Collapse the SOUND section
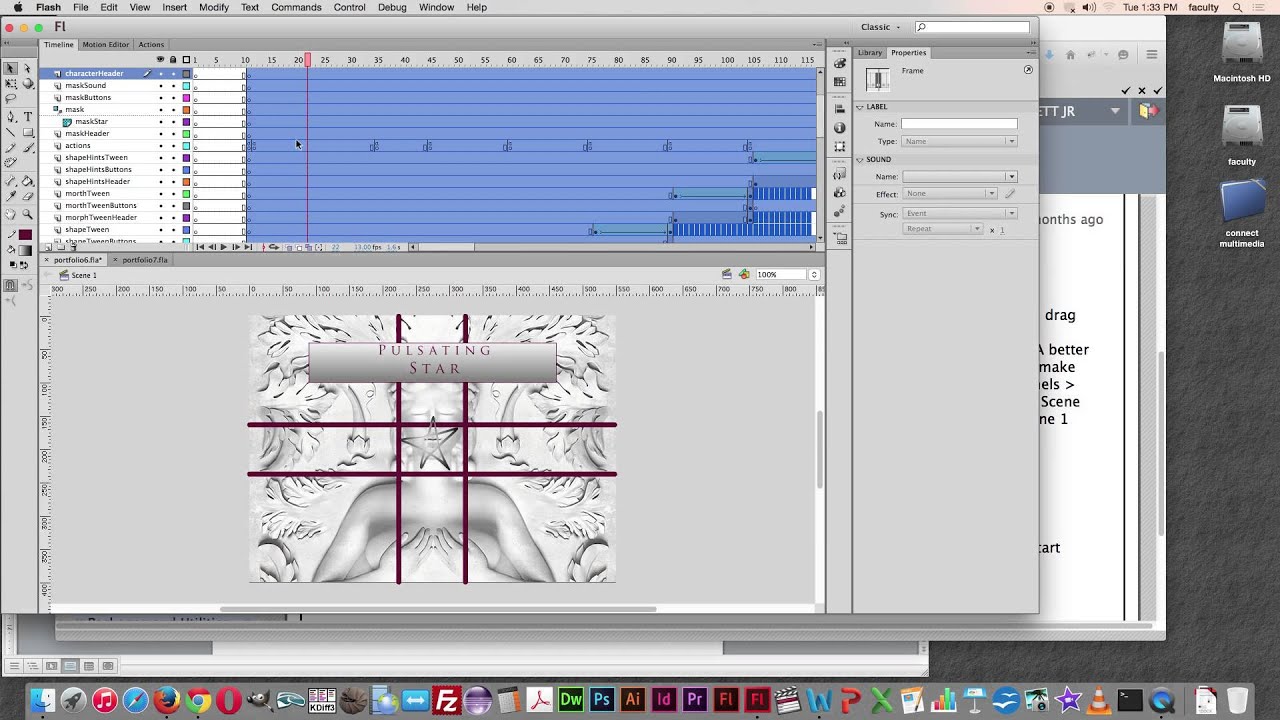 click(860, 160)
